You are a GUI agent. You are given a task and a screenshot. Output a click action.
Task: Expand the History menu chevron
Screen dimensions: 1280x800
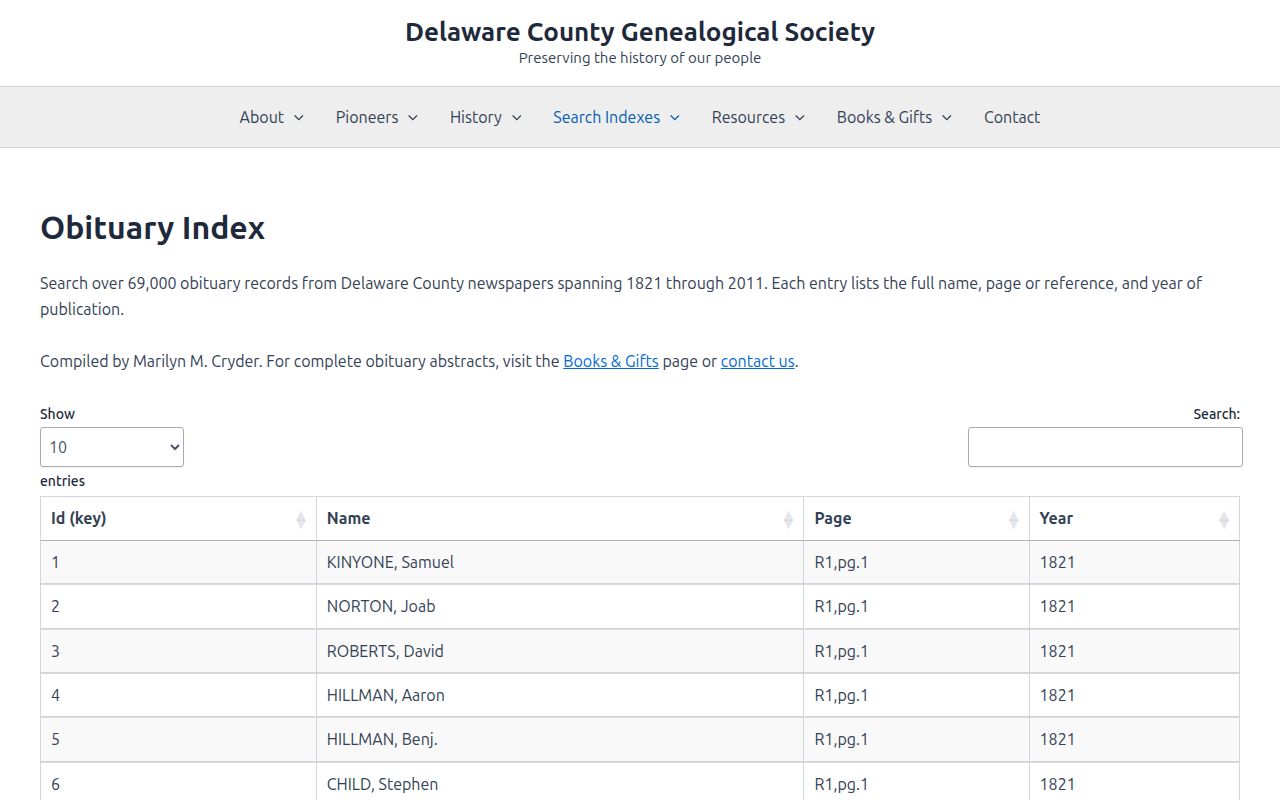pos(516,118)
